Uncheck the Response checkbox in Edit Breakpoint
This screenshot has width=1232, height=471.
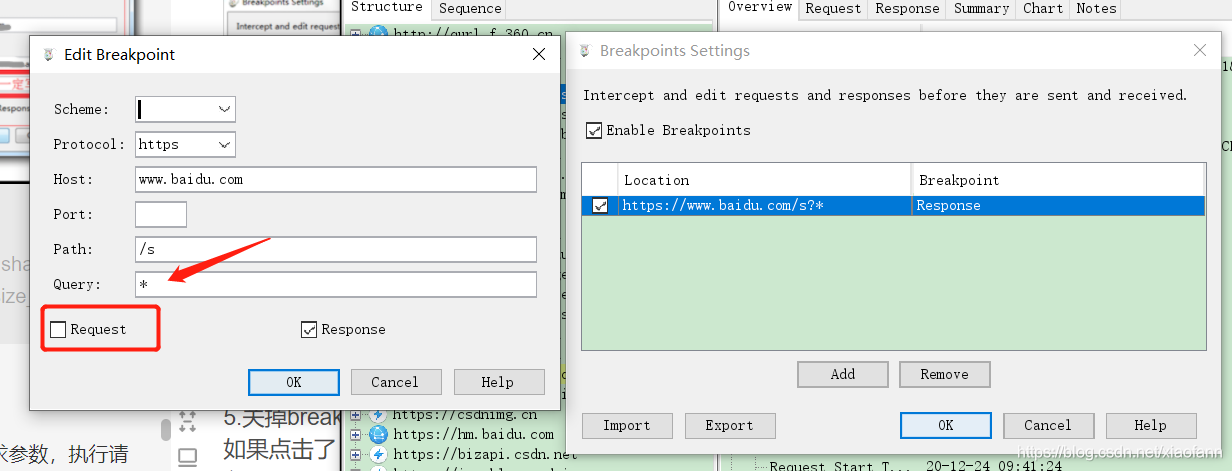(309, 330)
